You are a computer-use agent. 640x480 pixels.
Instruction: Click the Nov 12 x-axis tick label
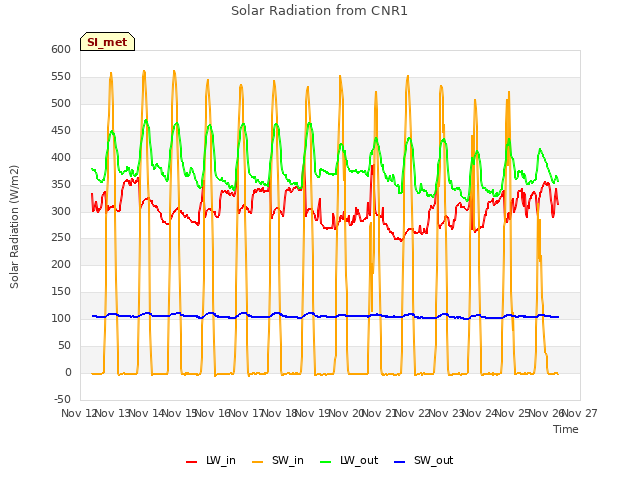tap(78, 413)
